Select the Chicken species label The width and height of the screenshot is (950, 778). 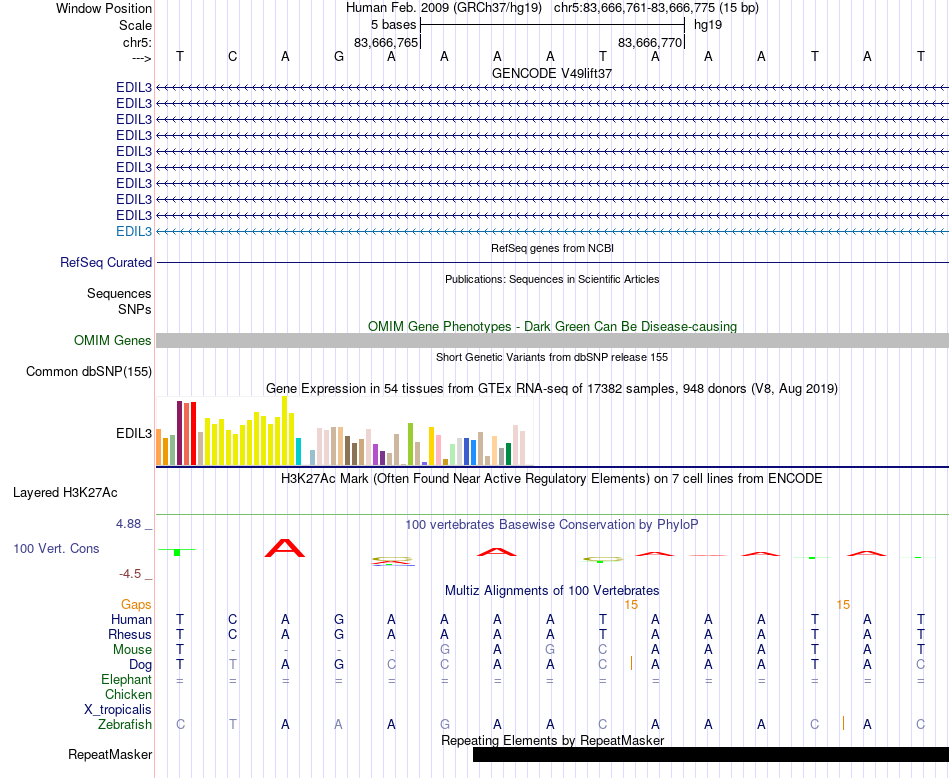pos(128,694)
